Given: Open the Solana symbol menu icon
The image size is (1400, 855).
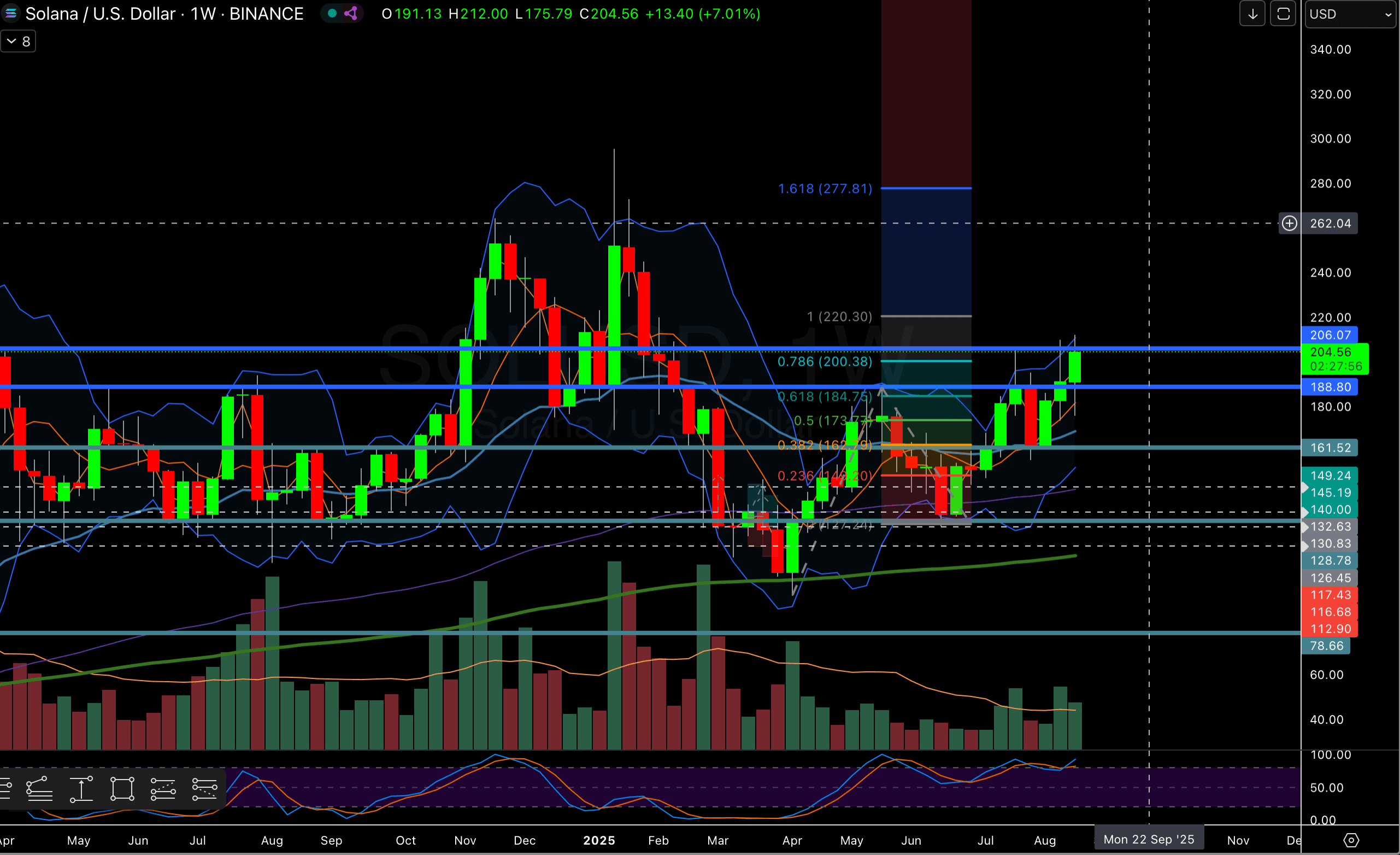Looking at the screenshot, I should (11, 14).
